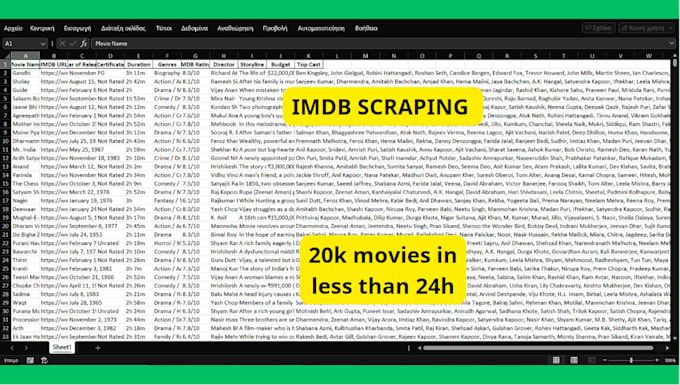
Task: Click the Budget header cell
Action: coord(280,64)
